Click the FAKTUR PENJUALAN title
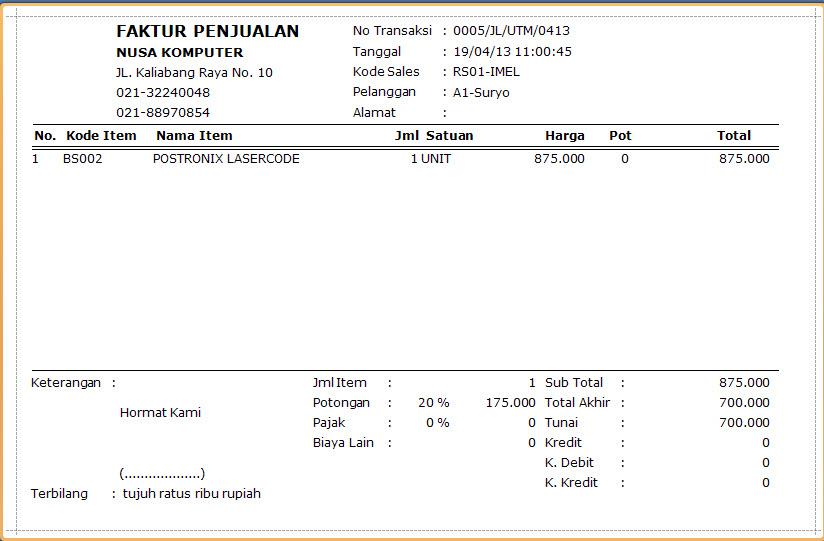The width and height of the screenshot is (824, 541). 208,32
